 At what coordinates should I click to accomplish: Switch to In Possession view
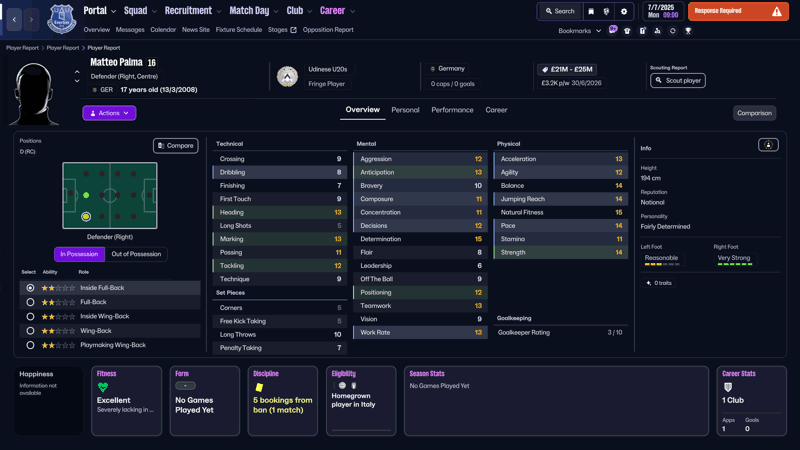click(79, 254)
